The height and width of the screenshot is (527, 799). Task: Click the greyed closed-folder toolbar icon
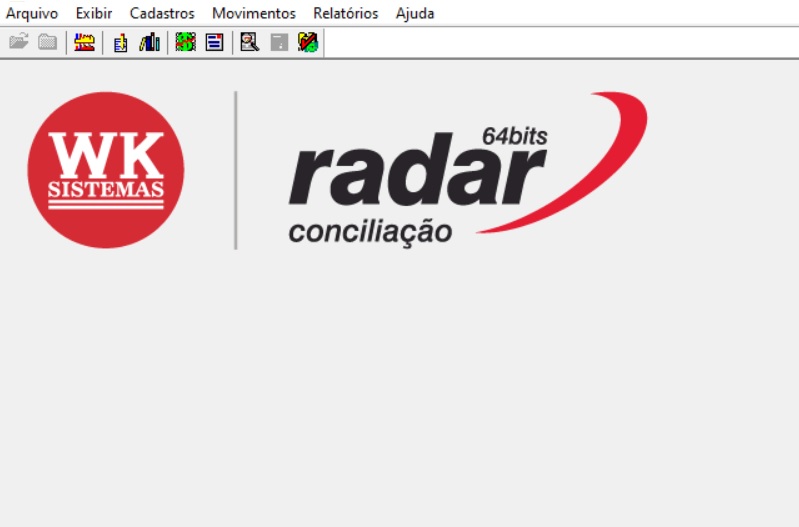pos(48,42)
